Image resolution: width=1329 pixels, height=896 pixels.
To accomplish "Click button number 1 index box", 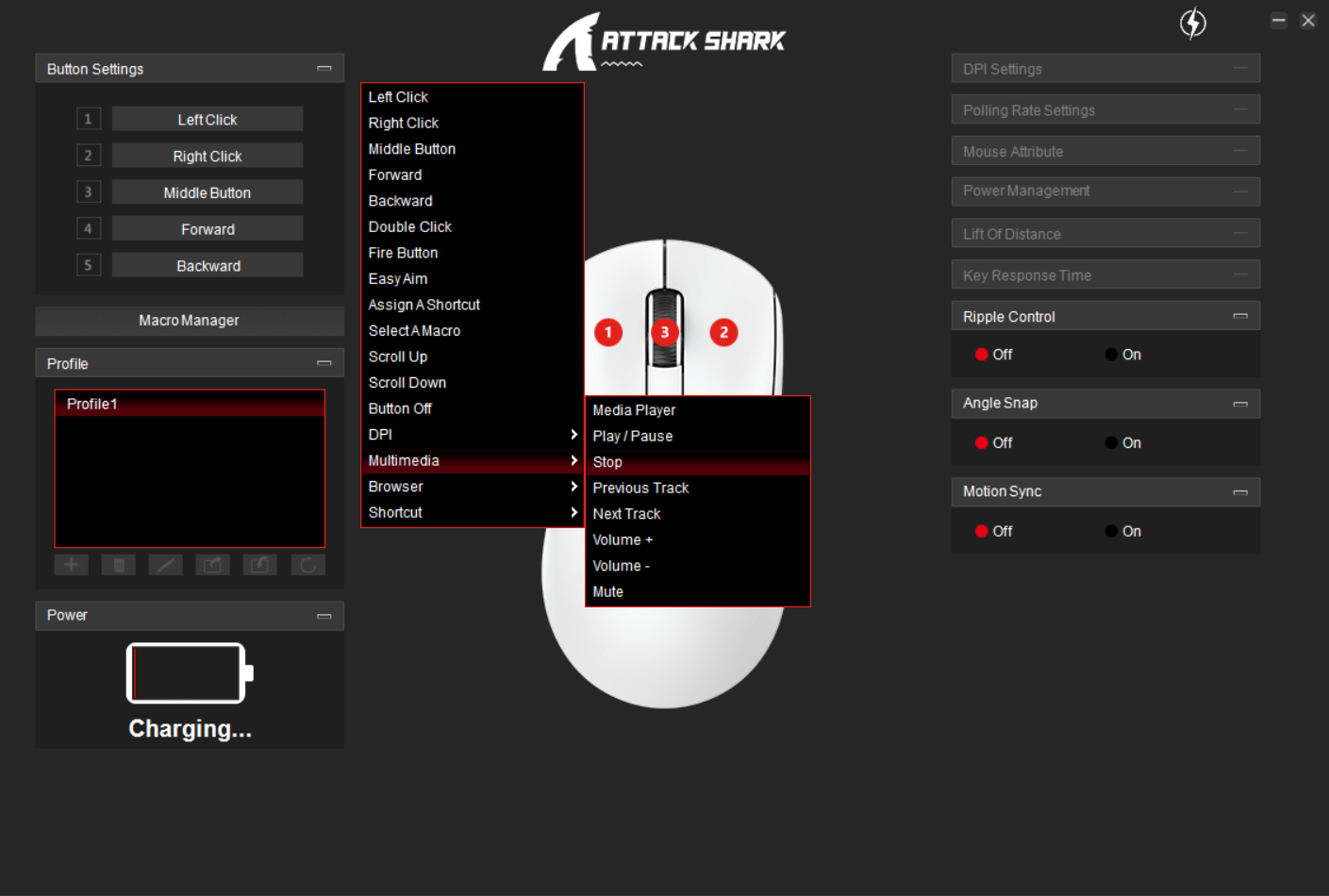I will click(89, 119).
